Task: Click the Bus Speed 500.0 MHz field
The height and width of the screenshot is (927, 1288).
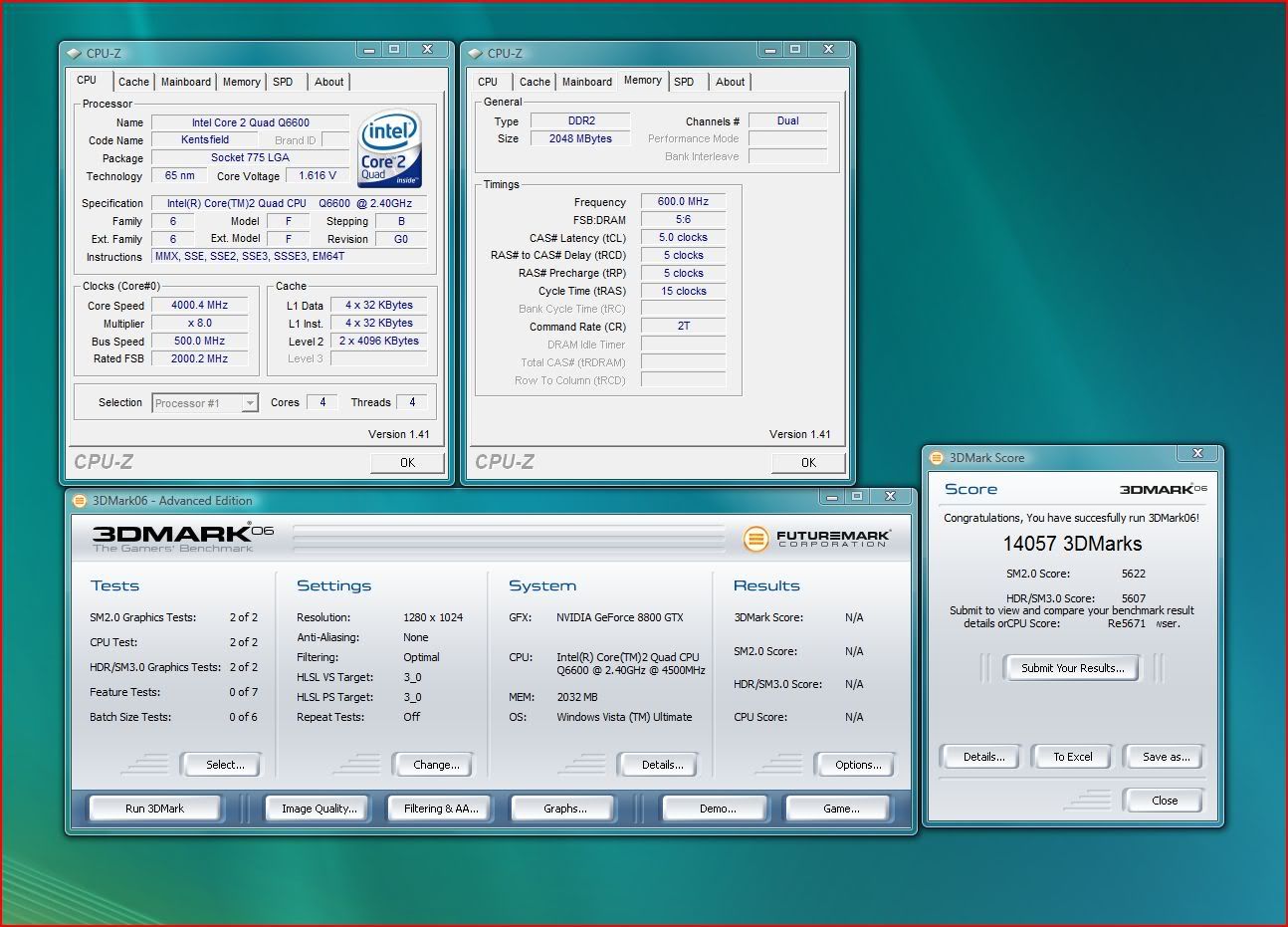Action: coord(199,341)
